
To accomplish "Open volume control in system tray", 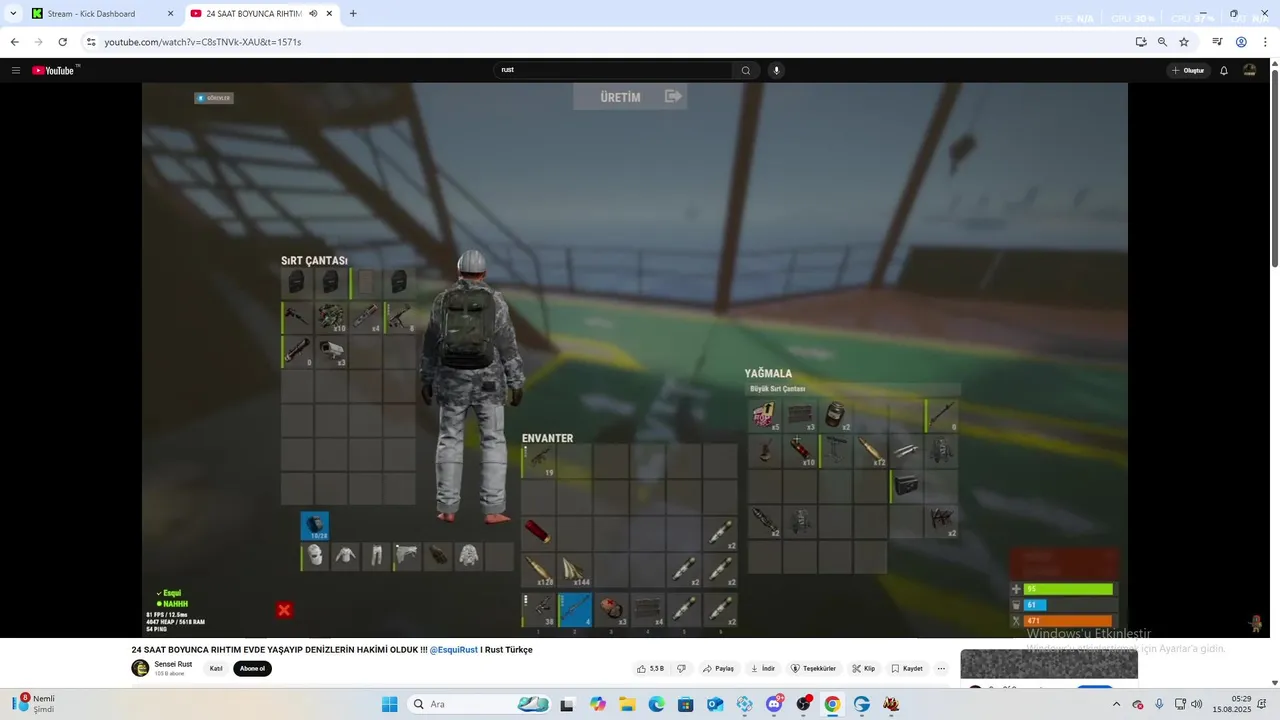I will pos(1197,704).
